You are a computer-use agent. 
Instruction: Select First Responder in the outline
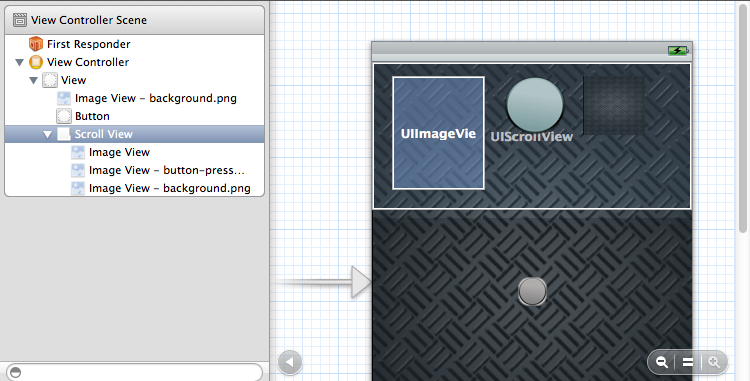point(134,44)
